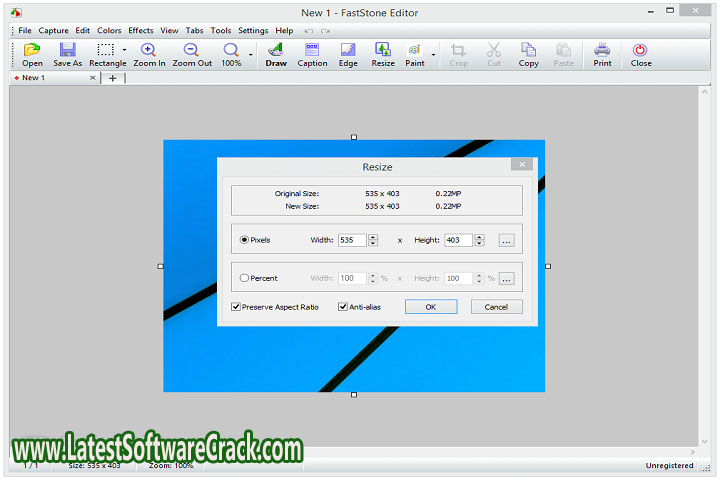
Task: Click the percent Height field showing 100
Action: coord(458,278)
